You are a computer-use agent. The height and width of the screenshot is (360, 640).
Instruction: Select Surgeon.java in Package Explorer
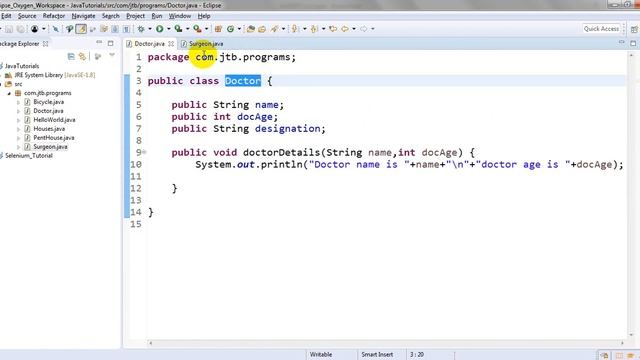50,147
